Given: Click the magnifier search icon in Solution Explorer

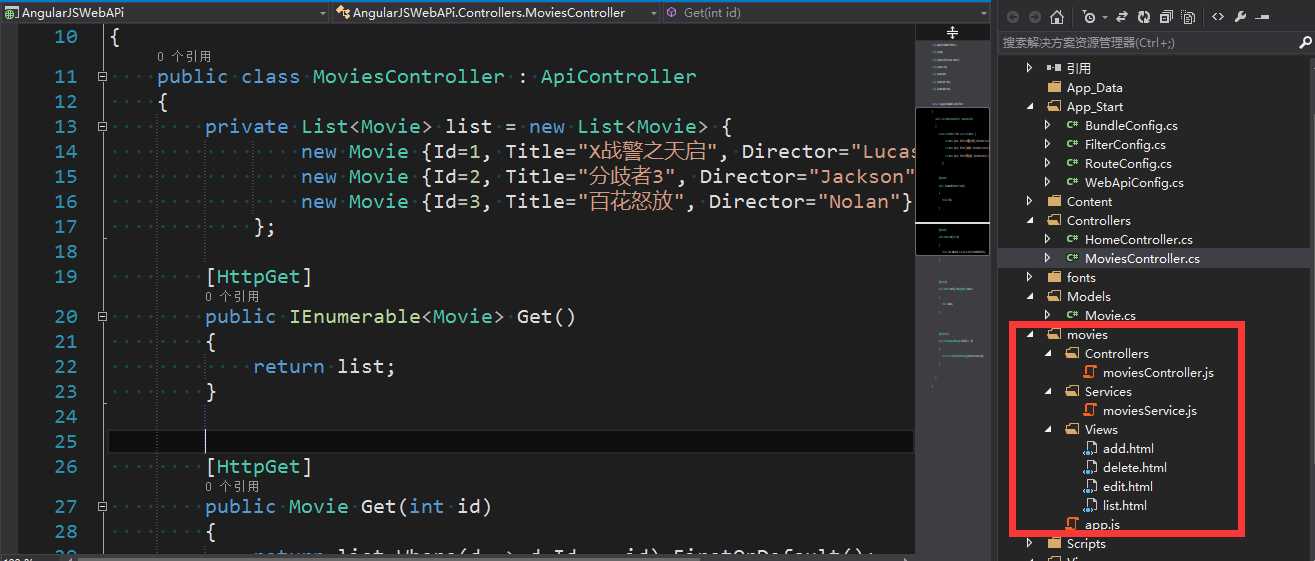Looking at the screenshot, I should 1303,42.
